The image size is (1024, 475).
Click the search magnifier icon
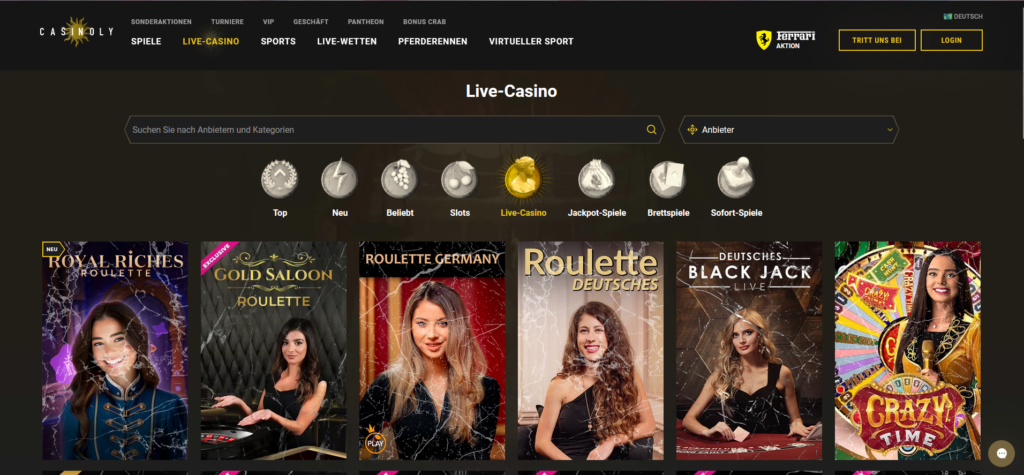click(651, 129)
